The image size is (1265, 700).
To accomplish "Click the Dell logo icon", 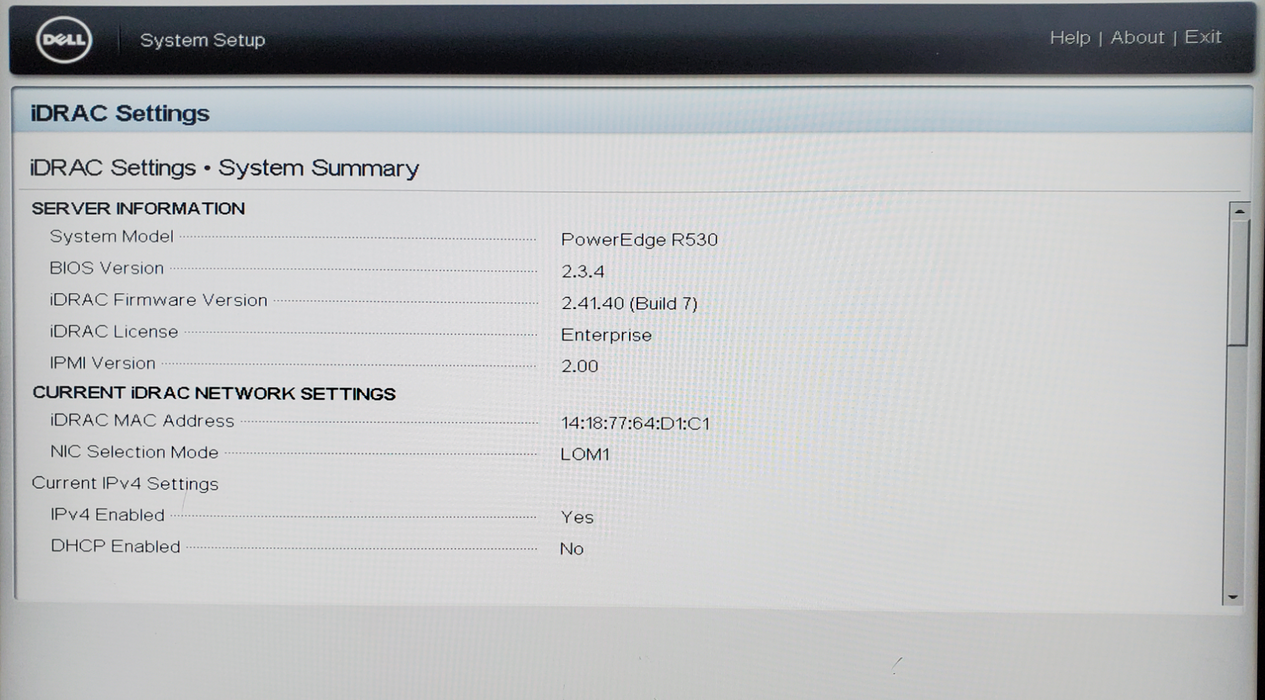I will click(64, 41).
